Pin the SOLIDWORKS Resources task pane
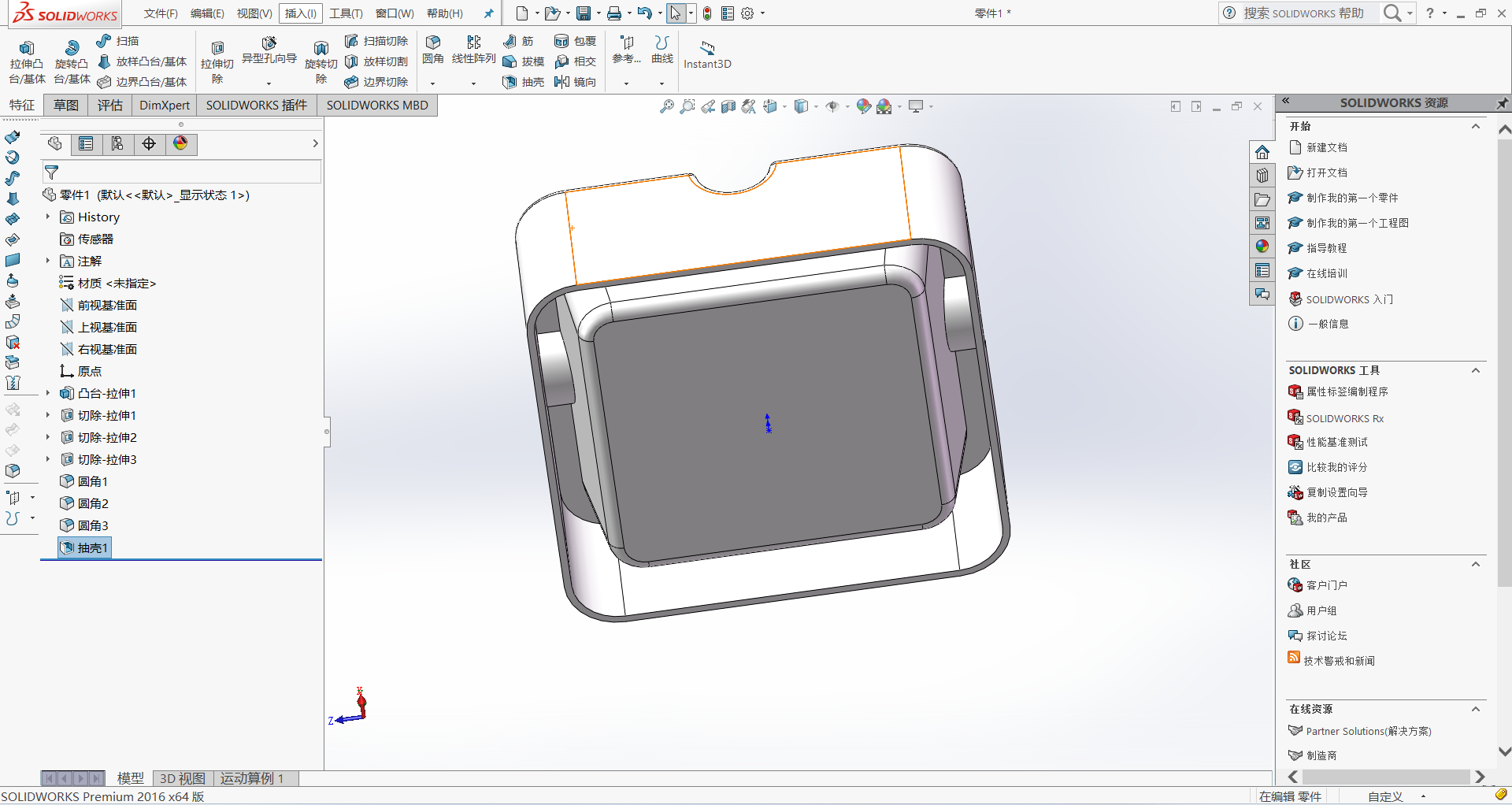 (x=1502, y=103)
